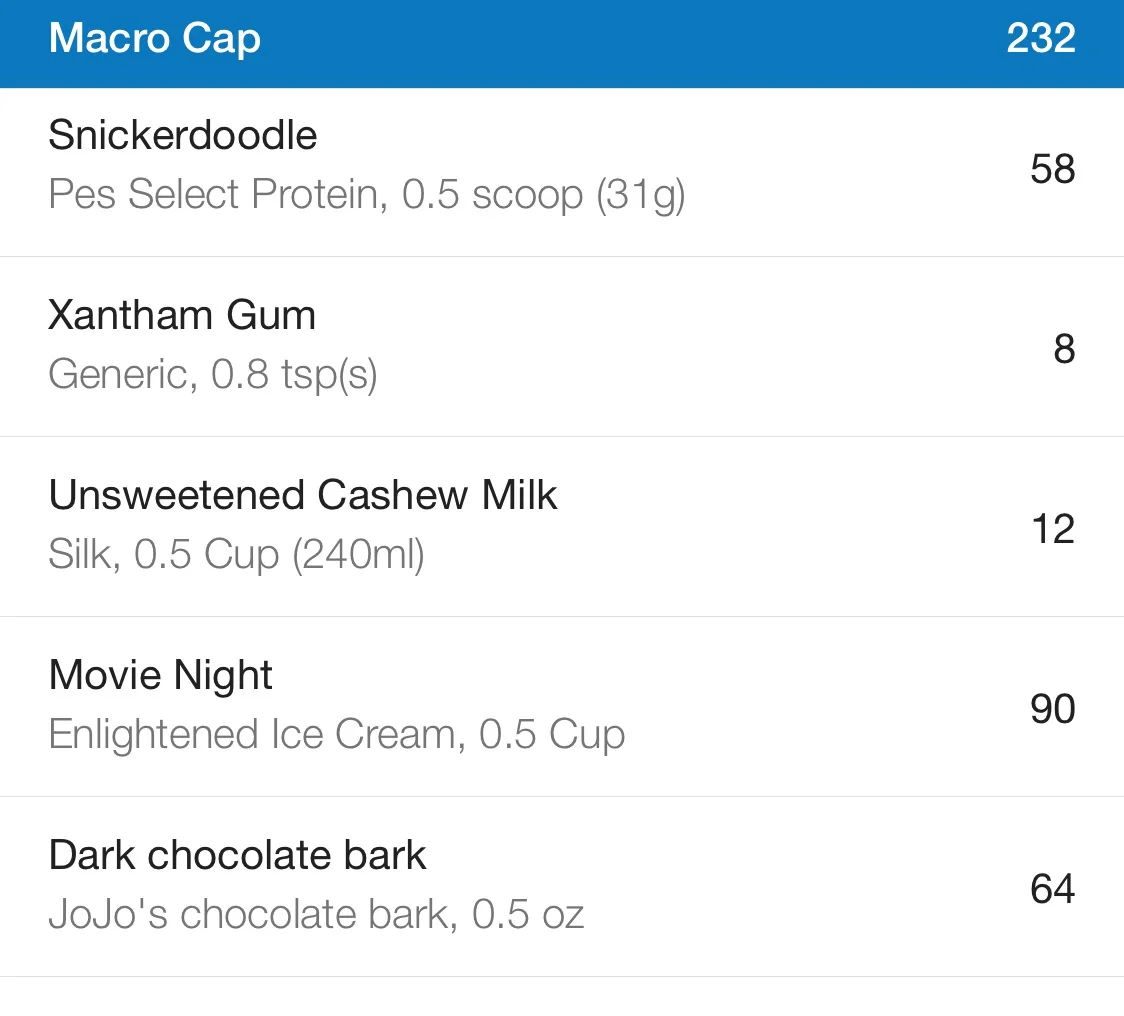
Task: Tap the Movie Night ice cream entry
Action: pos(562,707)
